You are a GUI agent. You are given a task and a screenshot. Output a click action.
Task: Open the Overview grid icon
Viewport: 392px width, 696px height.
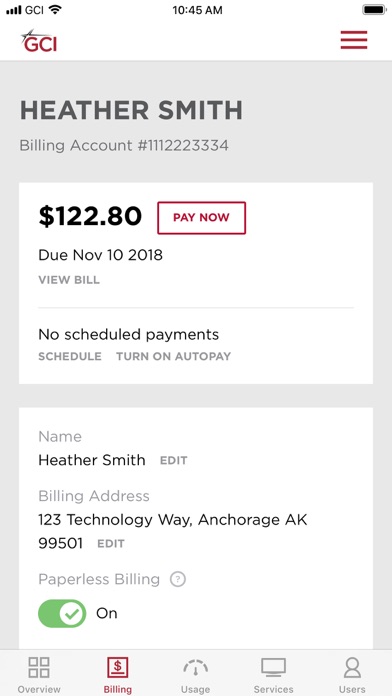pyautogui.click(x=39, y=668)
